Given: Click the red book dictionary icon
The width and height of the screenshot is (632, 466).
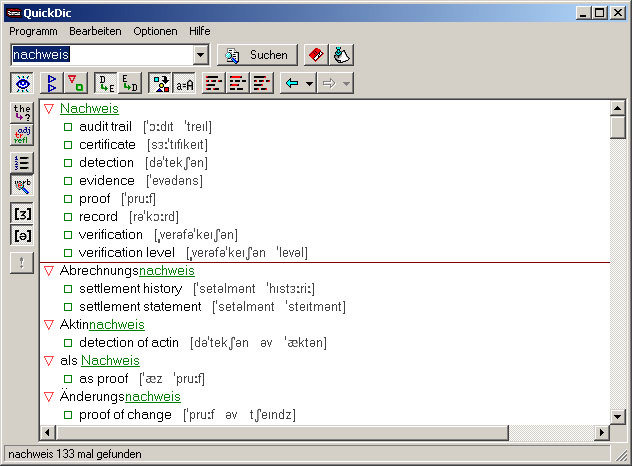Looking at the screenshot, I should pyautogui.click(x=316, y=55).
